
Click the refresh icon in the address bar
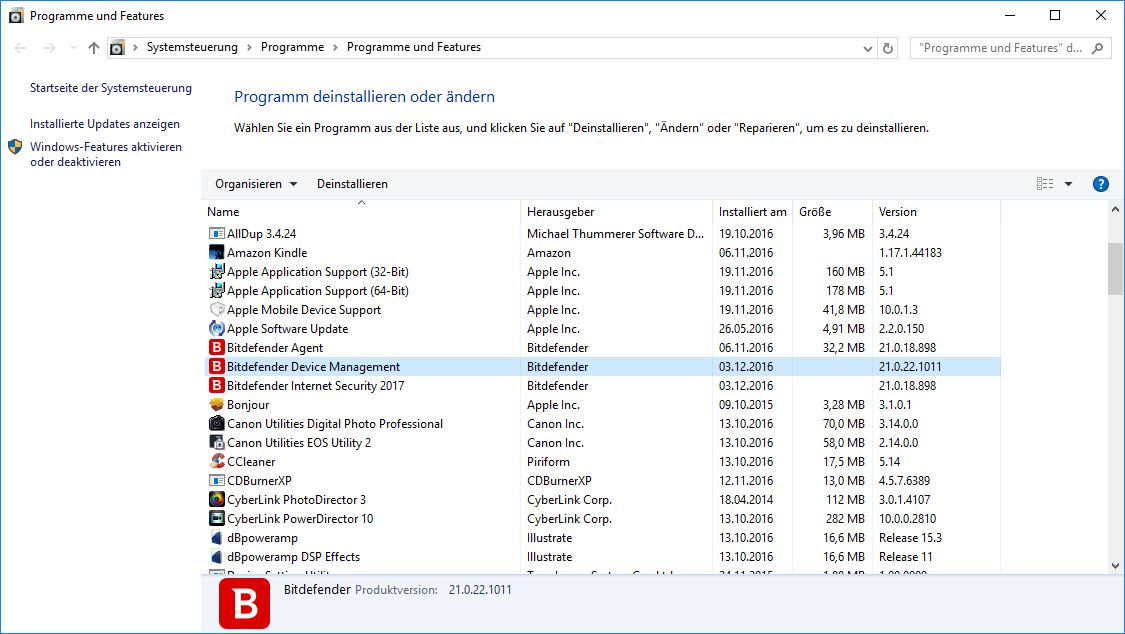click(x=888, y=48)
